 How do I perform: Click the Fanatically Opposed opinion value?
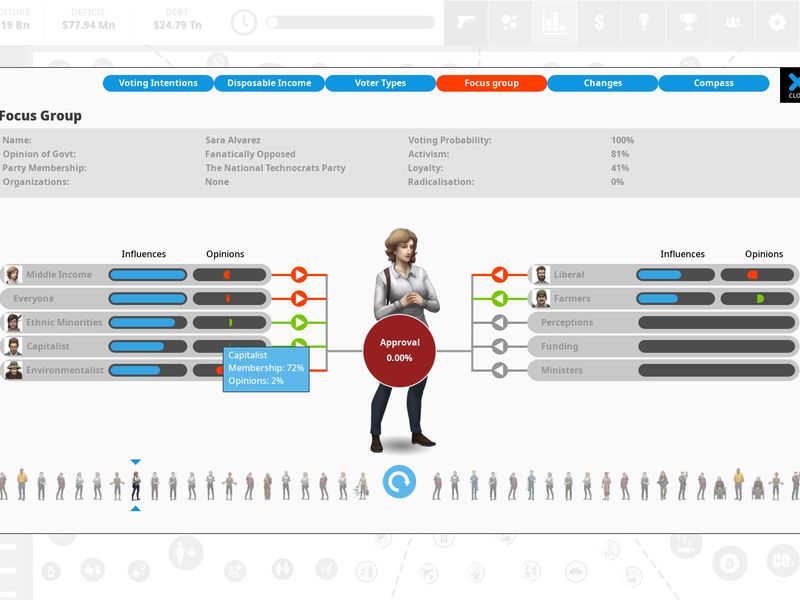[x=250, y=154]
